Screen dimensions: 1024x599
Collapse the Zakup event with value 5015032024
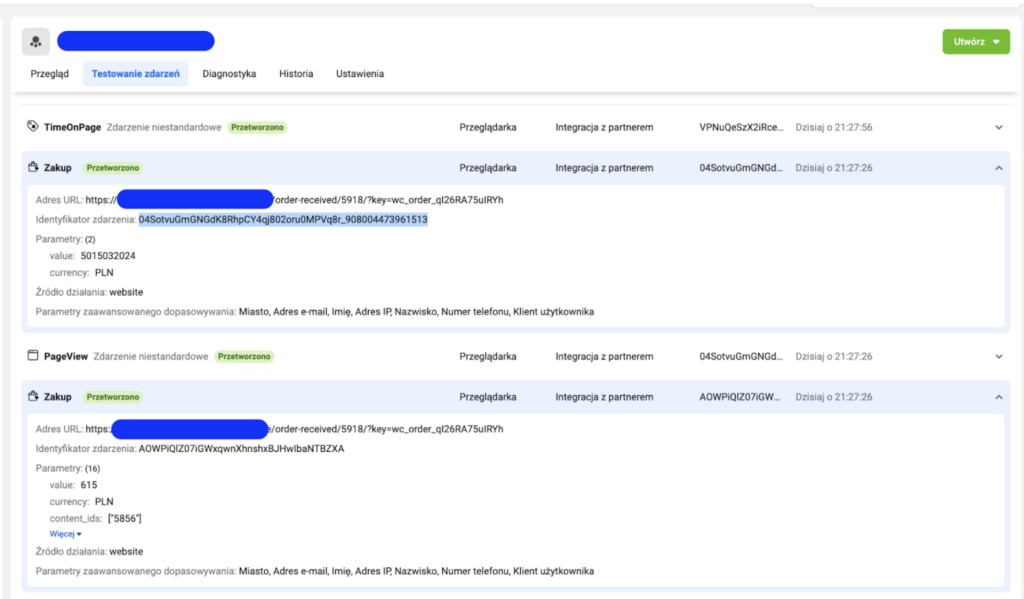pyautogui.click(x=997, y=168)
